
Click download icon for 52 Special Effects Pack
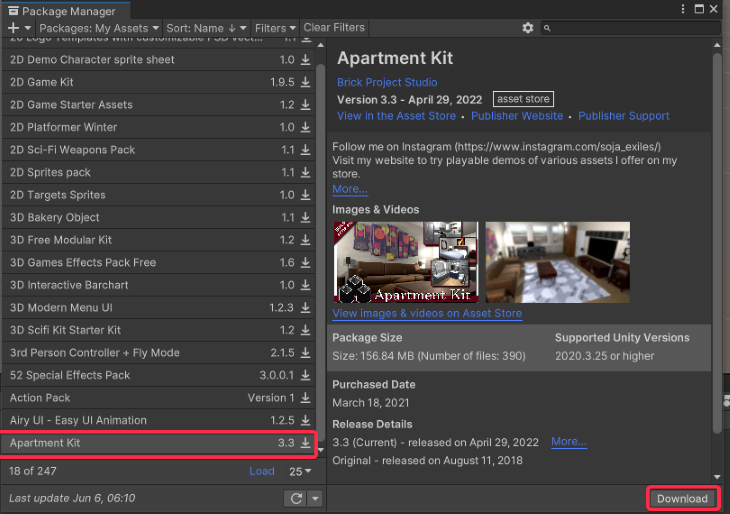pos(305,375)
